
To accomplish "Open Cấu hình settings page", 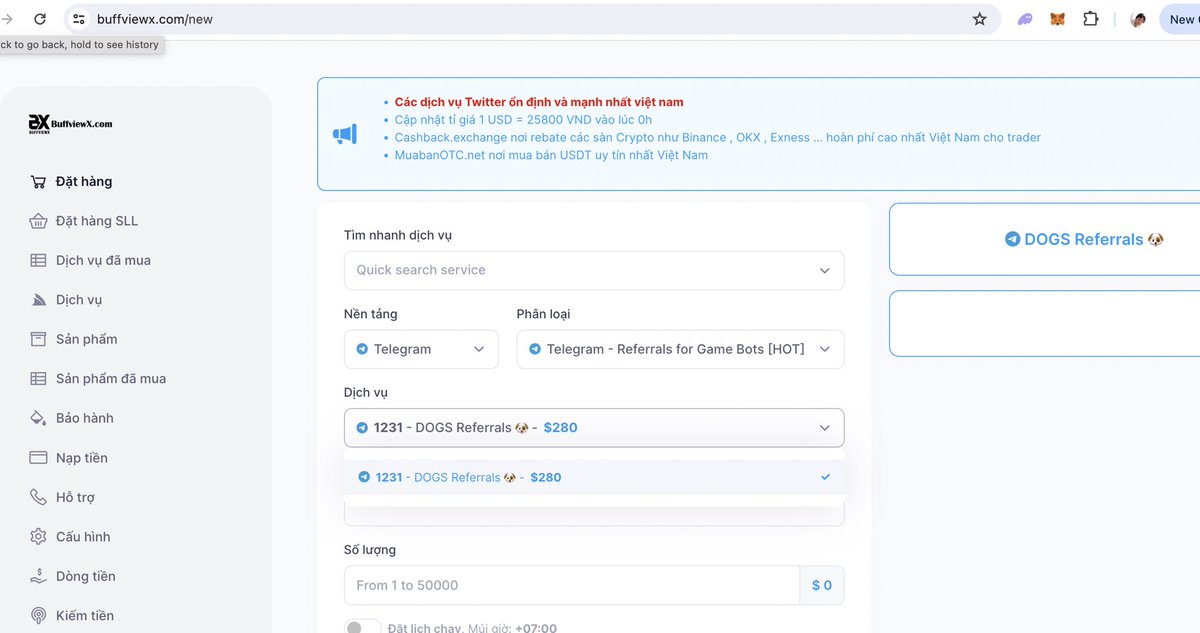I will 83,537.
